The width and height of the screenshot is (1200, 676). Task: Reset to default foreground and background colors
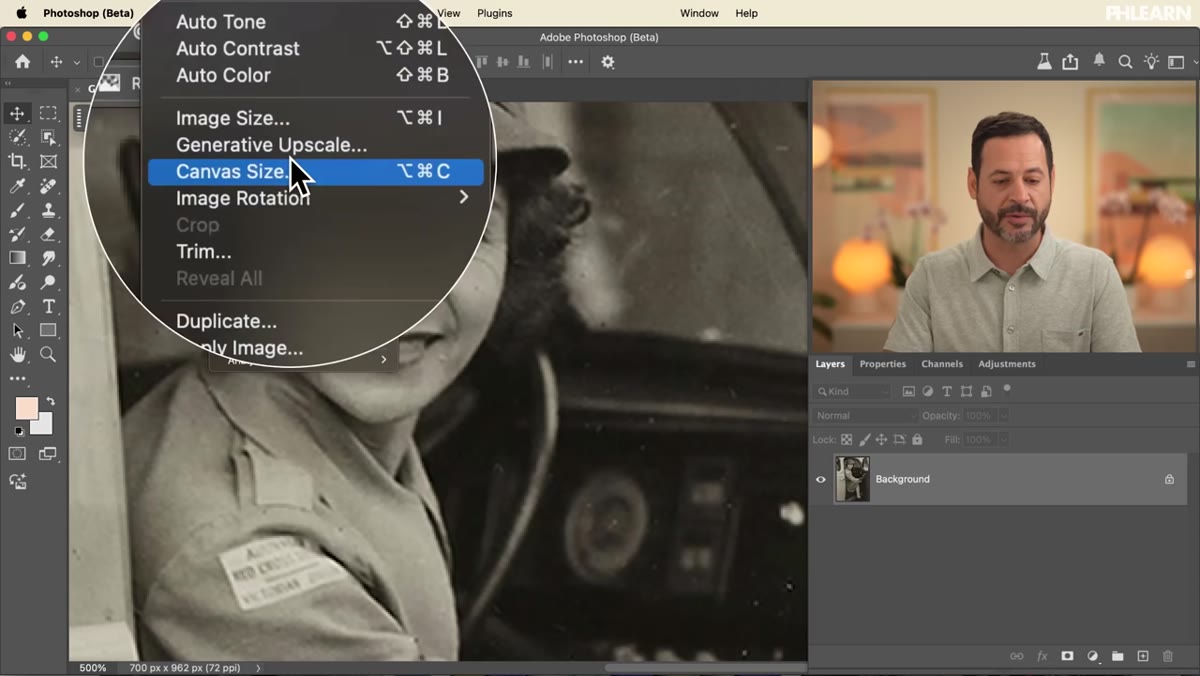point(18,432)
